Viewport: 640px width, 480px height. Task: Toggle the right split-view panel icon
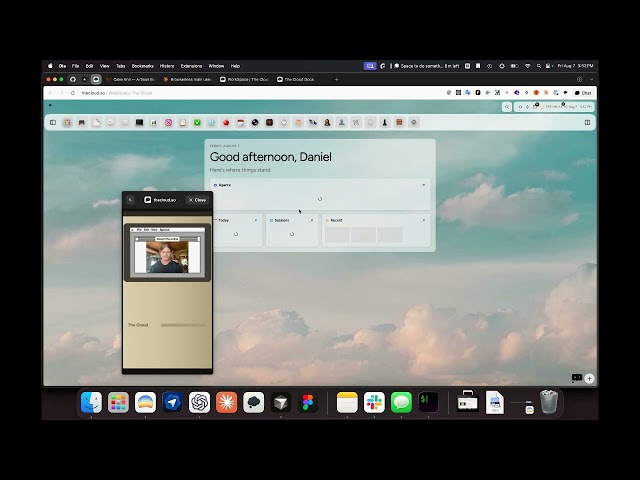coord(587,122)
